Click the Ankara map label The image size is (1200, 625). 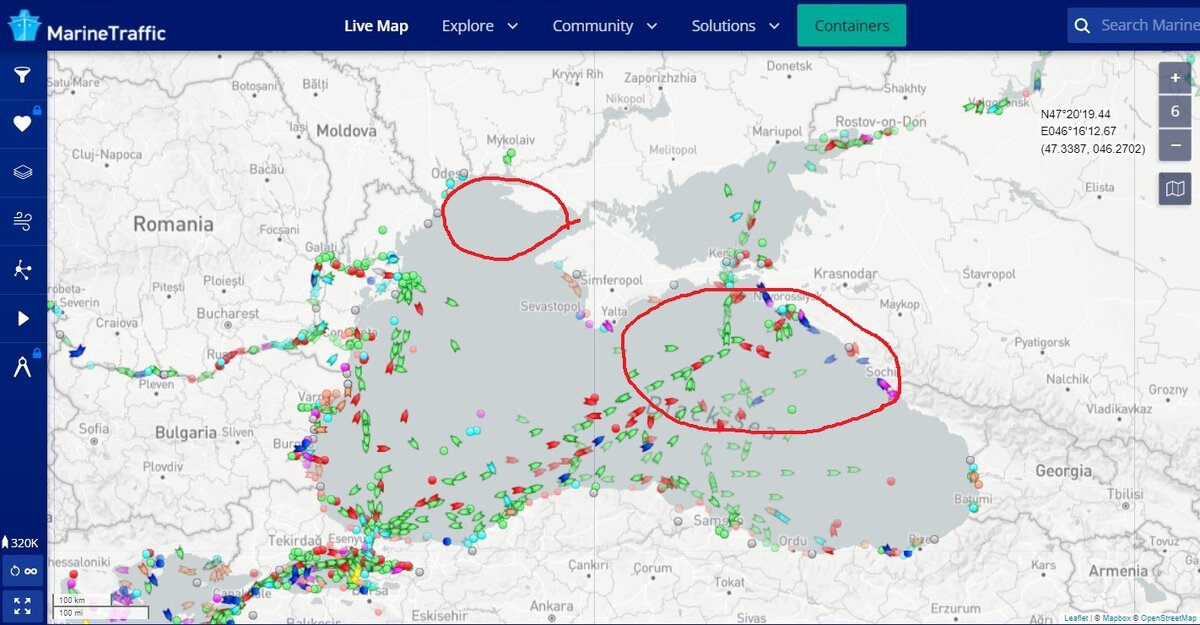click(551, 606)
